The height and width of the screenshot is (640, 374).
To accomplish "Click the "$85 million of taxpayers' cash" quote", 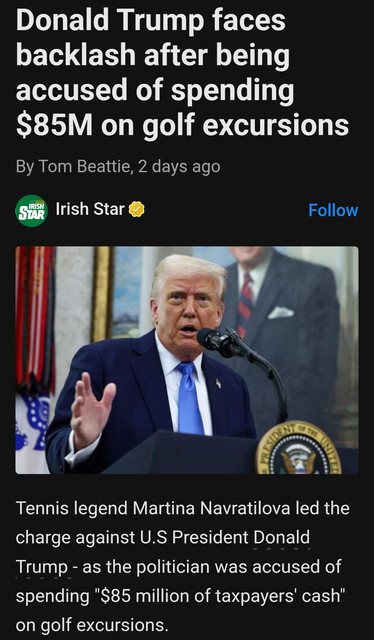I will tap(221, 597).
